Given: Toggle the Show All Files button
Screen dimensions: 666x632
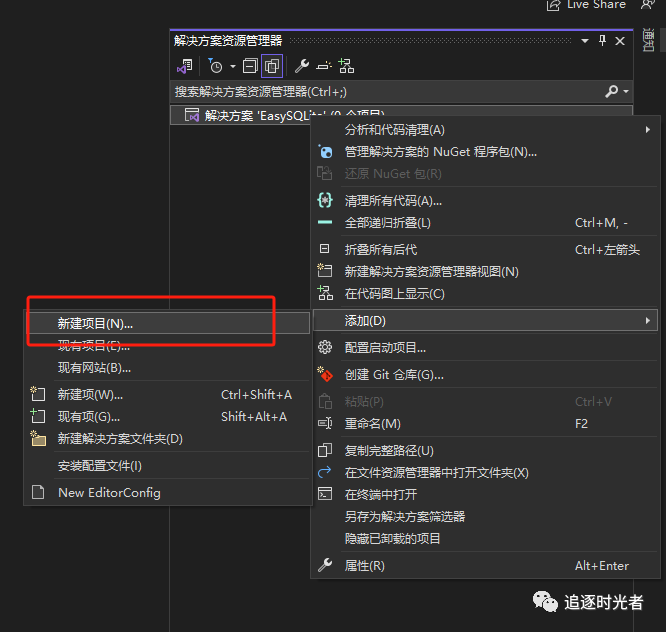Looking at the screenshot, I should [272, 66].
